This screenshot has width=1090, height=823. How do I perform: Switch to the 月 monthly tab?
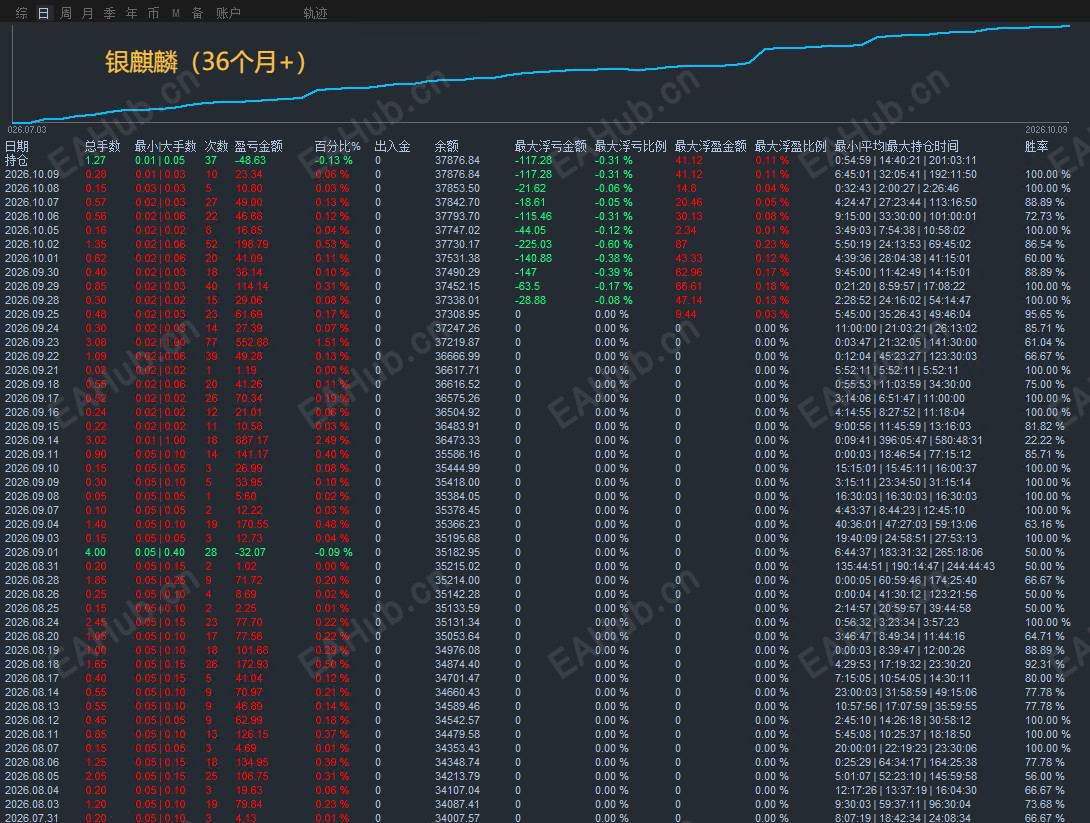click(88, 13)
